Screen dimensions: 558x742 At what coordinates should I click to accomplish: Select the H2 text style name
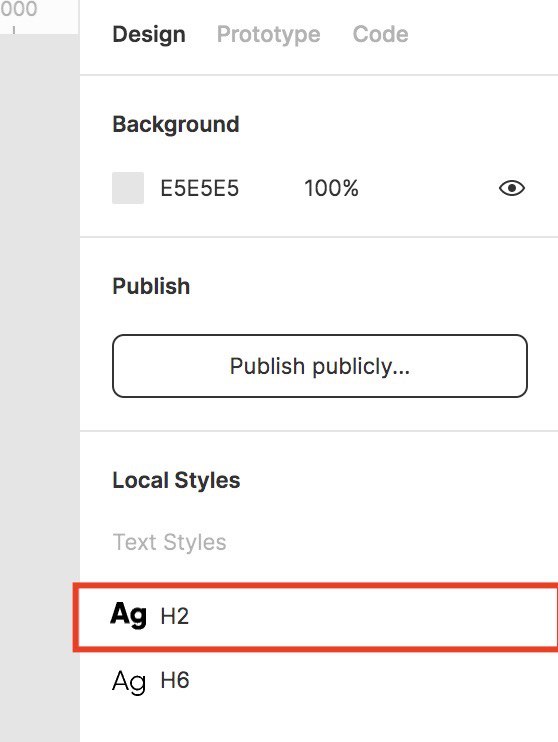tap(175, 616)
